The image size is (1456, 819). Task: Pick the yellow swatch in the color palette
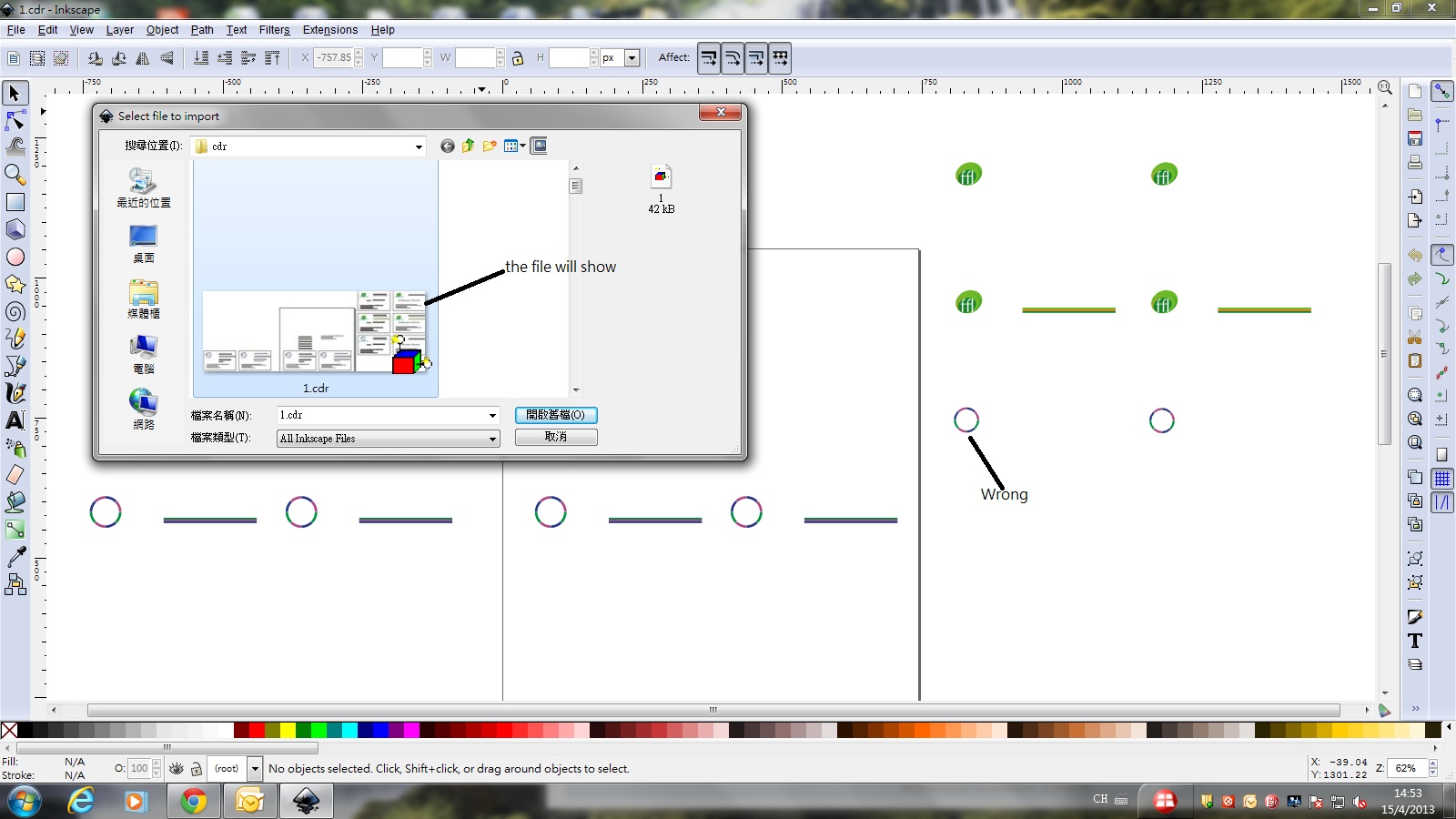pyautogui.click(x=288, y=730)
